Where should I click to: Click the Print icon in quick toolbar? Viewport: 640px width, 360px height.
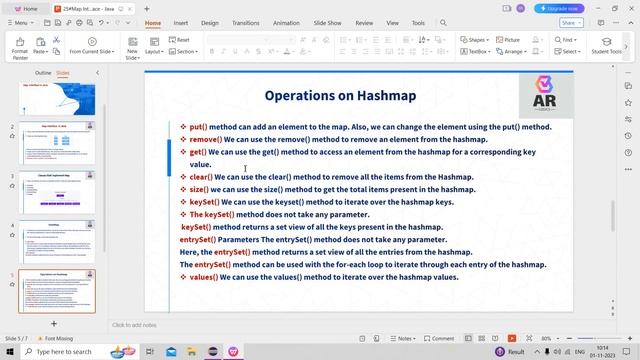click(79, 23)
